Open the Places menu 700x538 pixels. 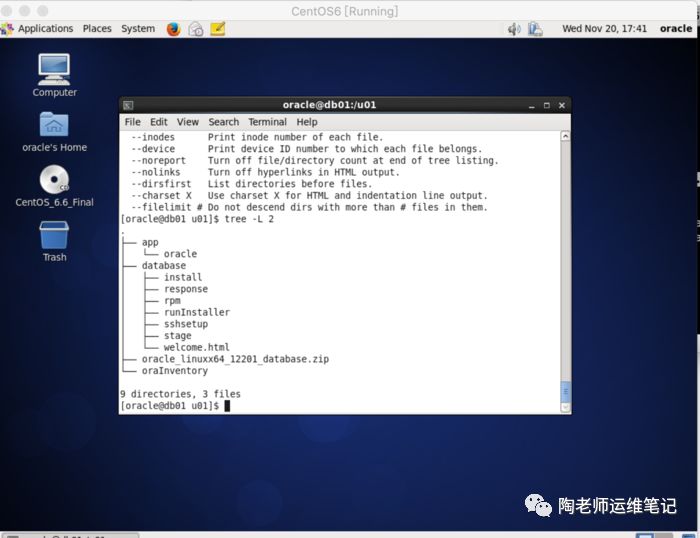97,29
